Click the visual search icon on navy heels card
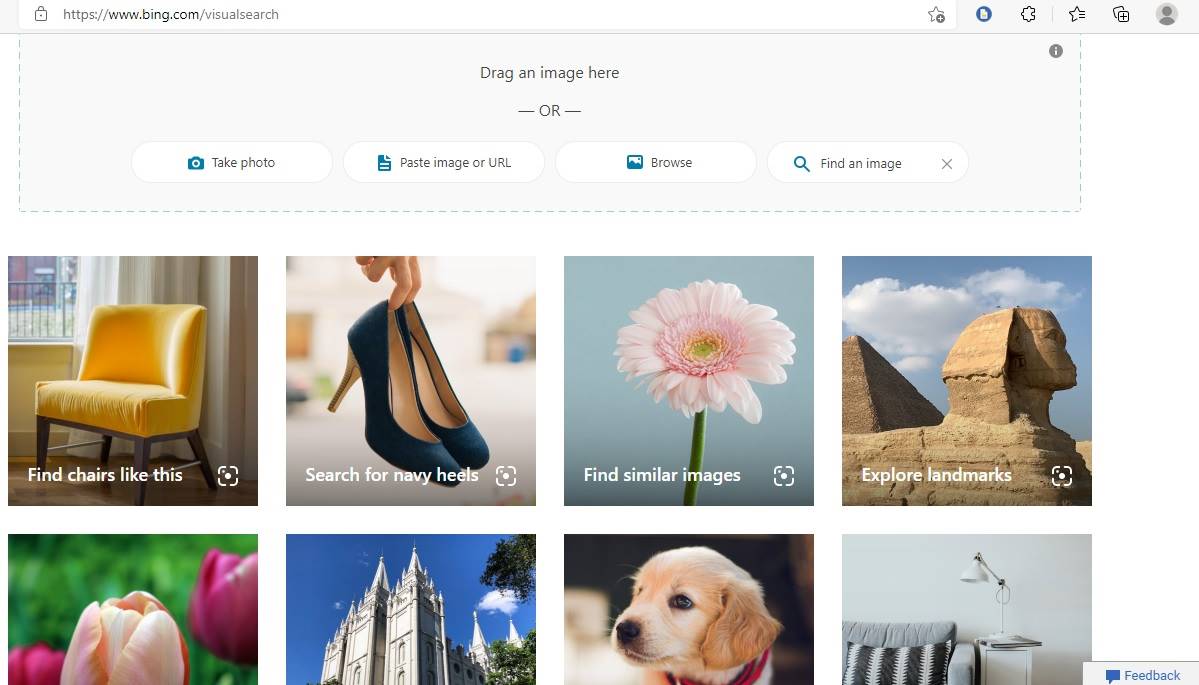 (x=506, y=476)
